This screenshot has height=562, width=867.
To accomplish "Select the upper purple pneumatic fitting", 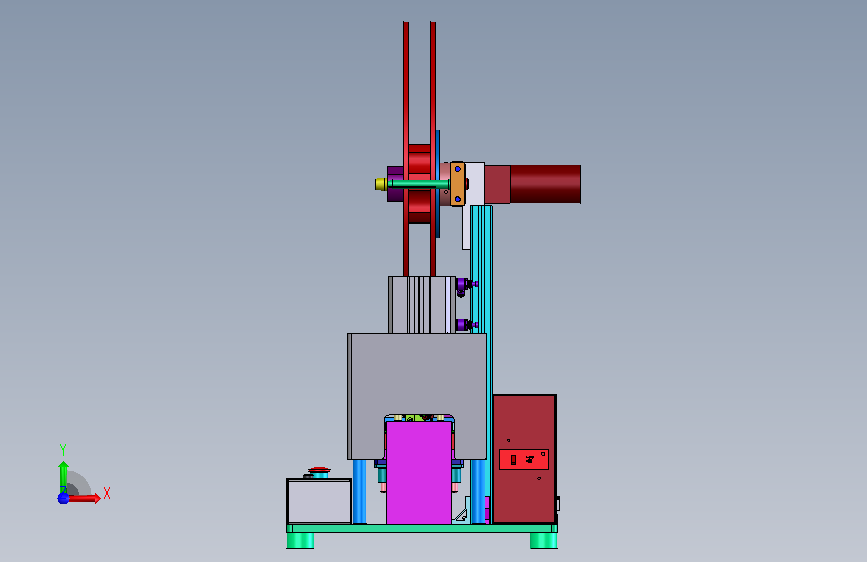I will (x=464, y=285).
